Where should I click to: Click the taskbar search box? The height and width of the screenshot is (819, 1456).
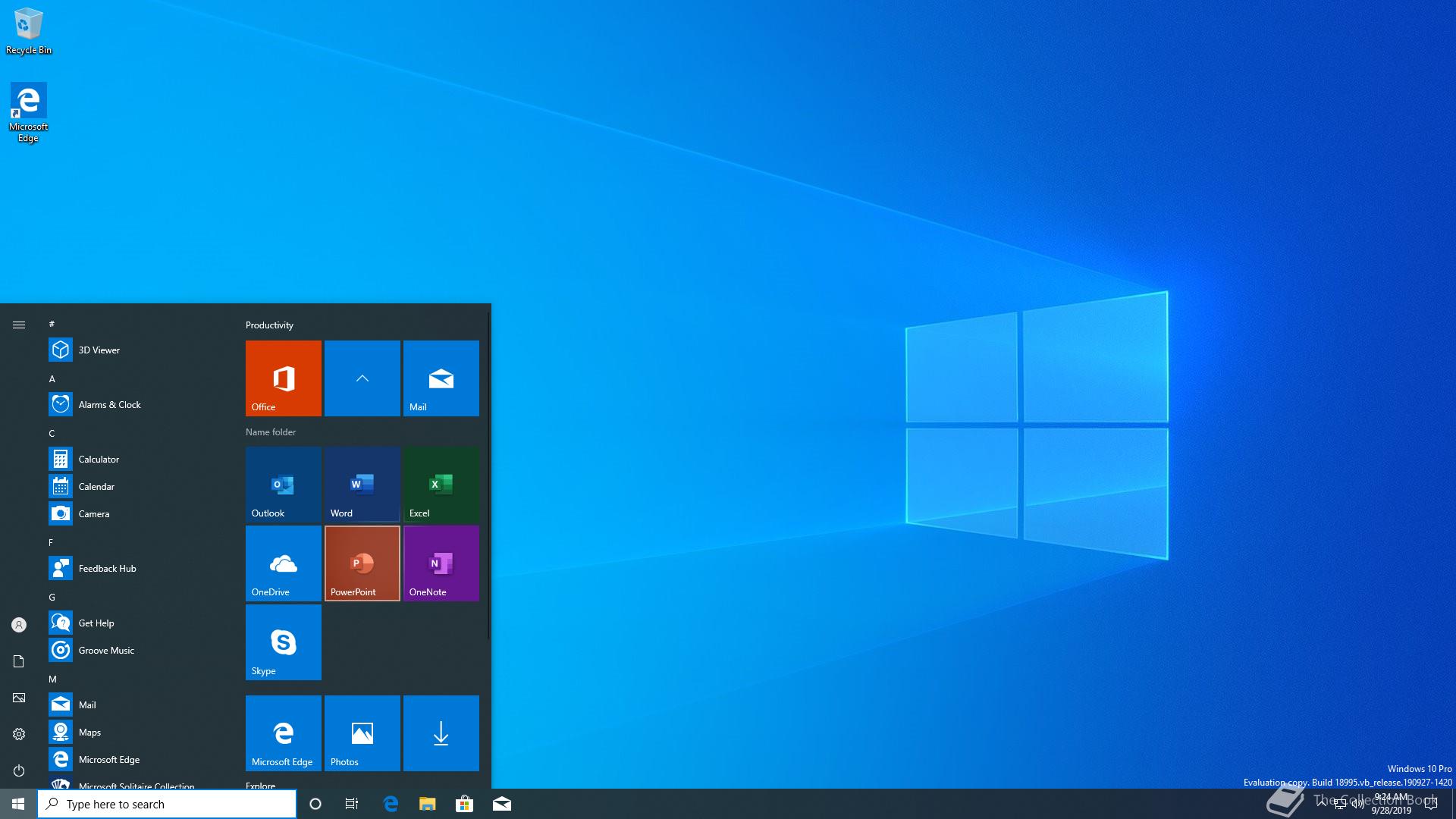167,804
